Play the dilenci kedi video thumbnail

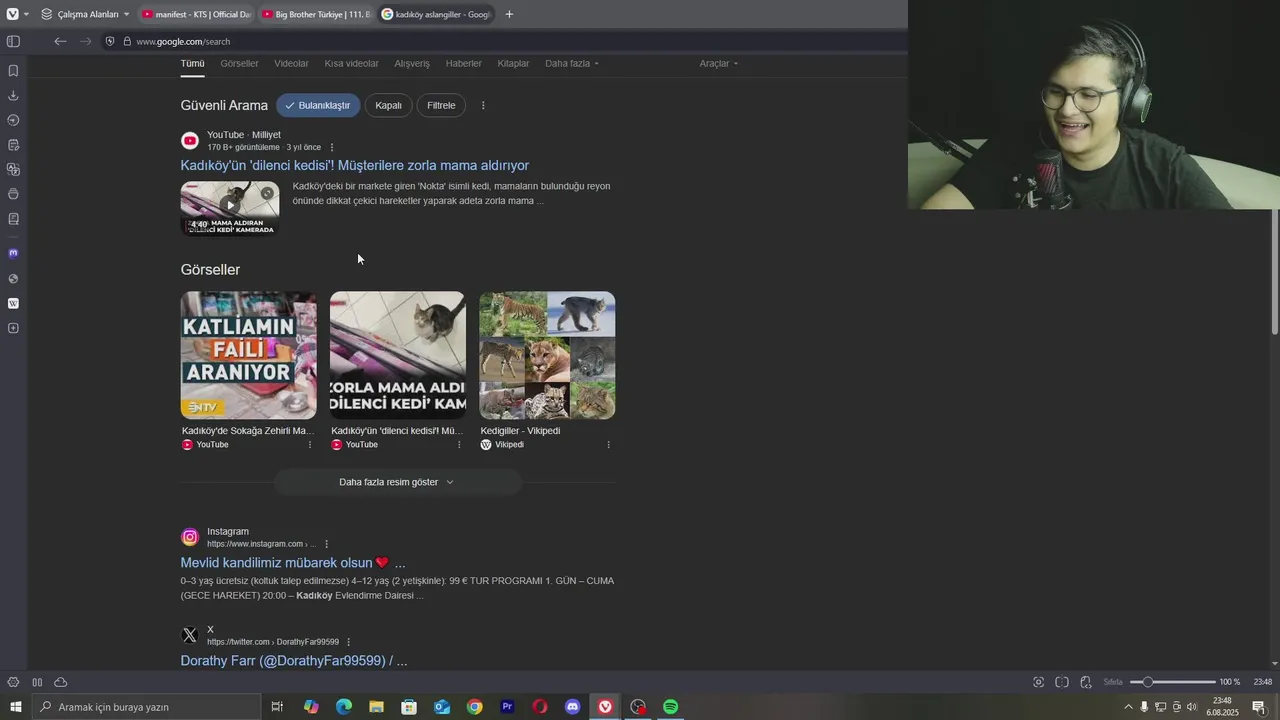click(x=230, y=208)
